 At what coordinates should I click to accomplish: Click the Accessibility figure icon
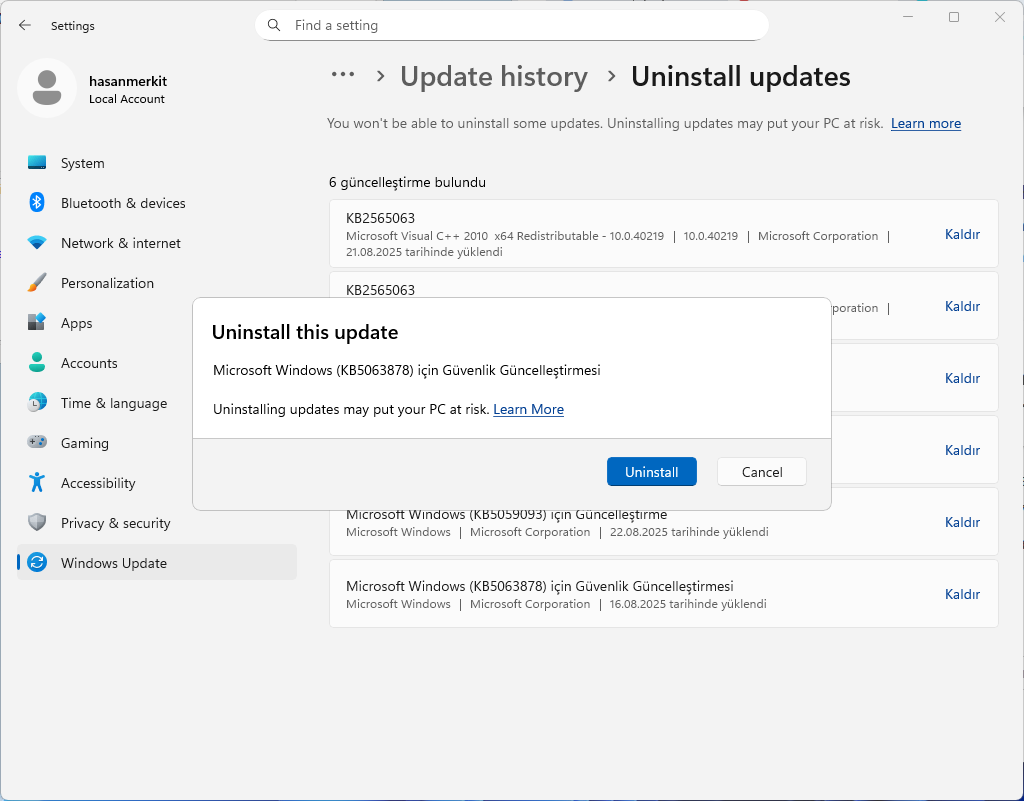37,482
